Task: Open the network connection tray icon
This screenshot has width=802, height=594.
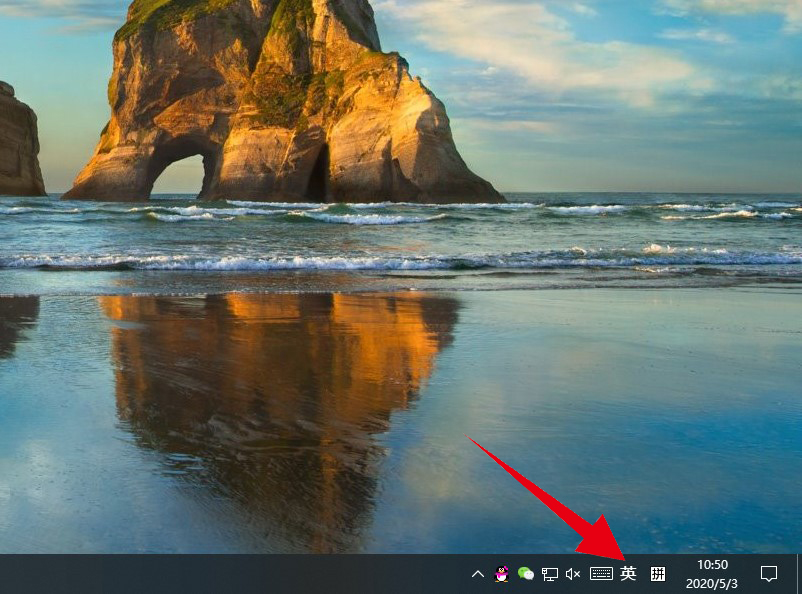Action: coord(550,574)
